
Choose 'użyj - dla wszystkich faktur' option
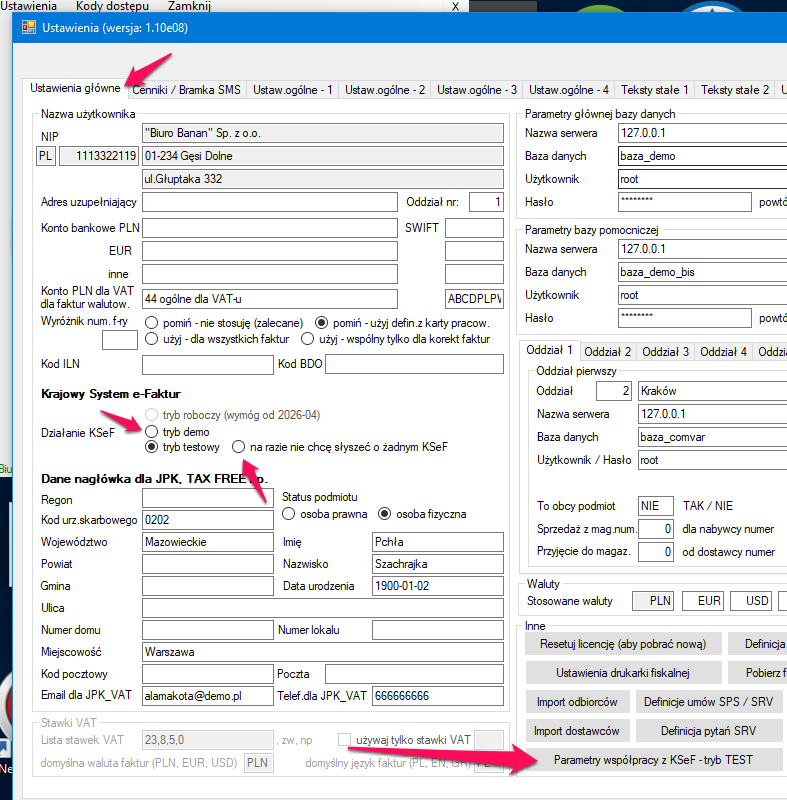(152, 339)
